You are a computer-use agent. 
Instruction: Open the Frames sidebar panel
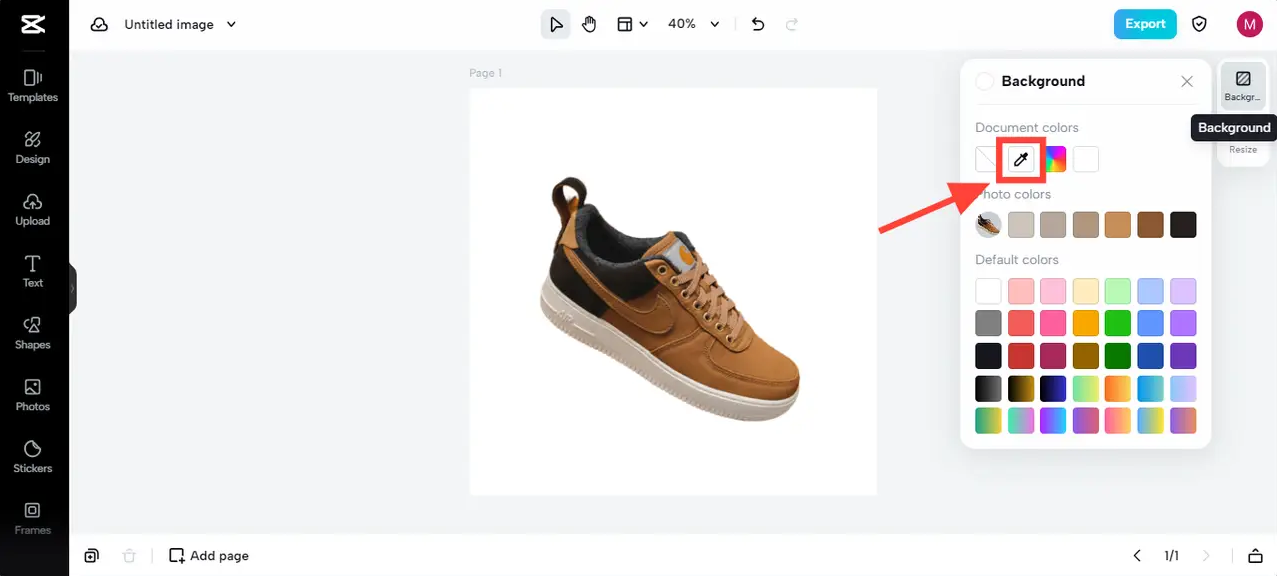[x=33, y=519]
